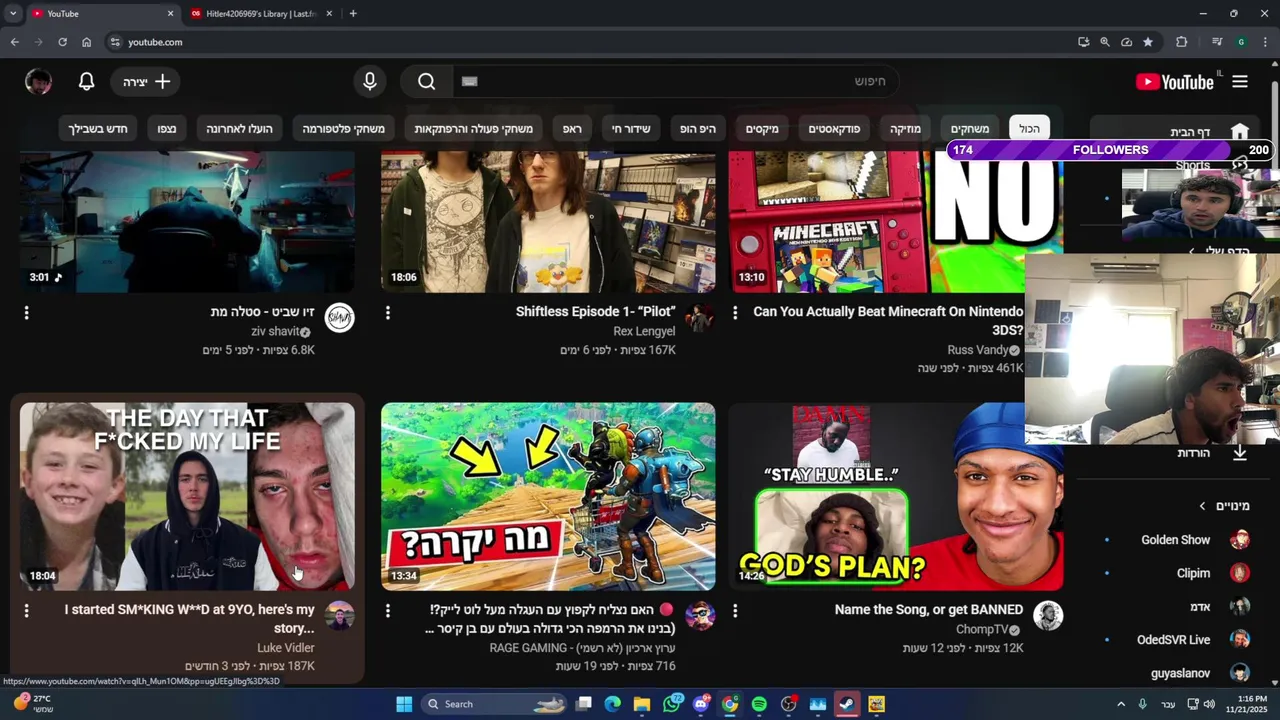Select the ראפ filter chip
The image size is (1280, 720).
pos(572,129)
